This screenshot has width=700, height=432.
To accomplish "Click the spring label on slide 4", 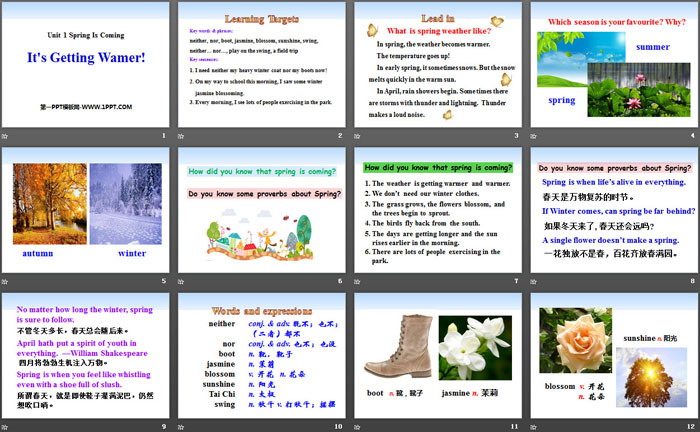I will 562,100.
